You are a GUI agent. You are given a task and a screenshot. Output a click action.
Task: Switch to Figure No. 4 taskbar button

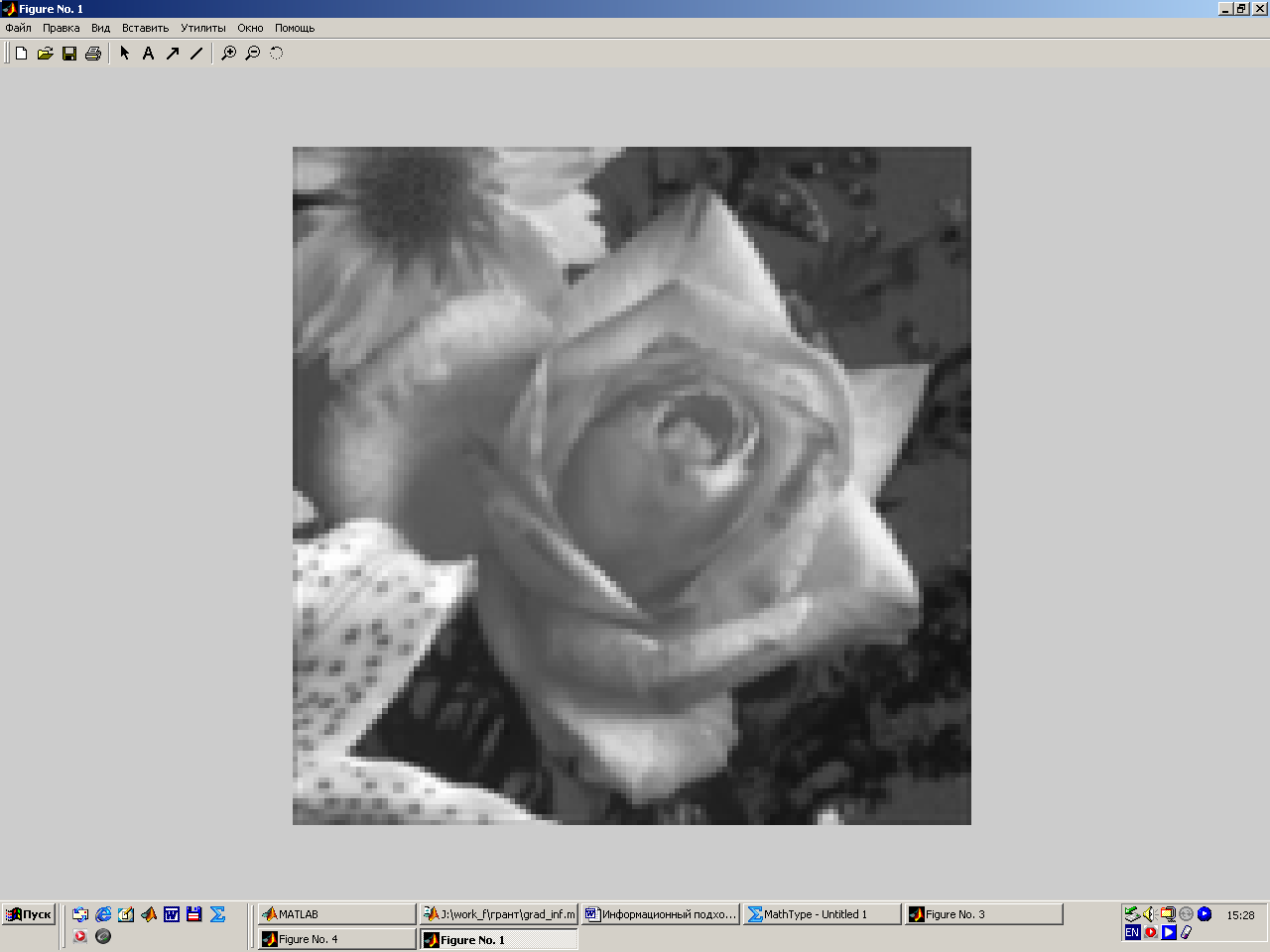click(336, 939)
